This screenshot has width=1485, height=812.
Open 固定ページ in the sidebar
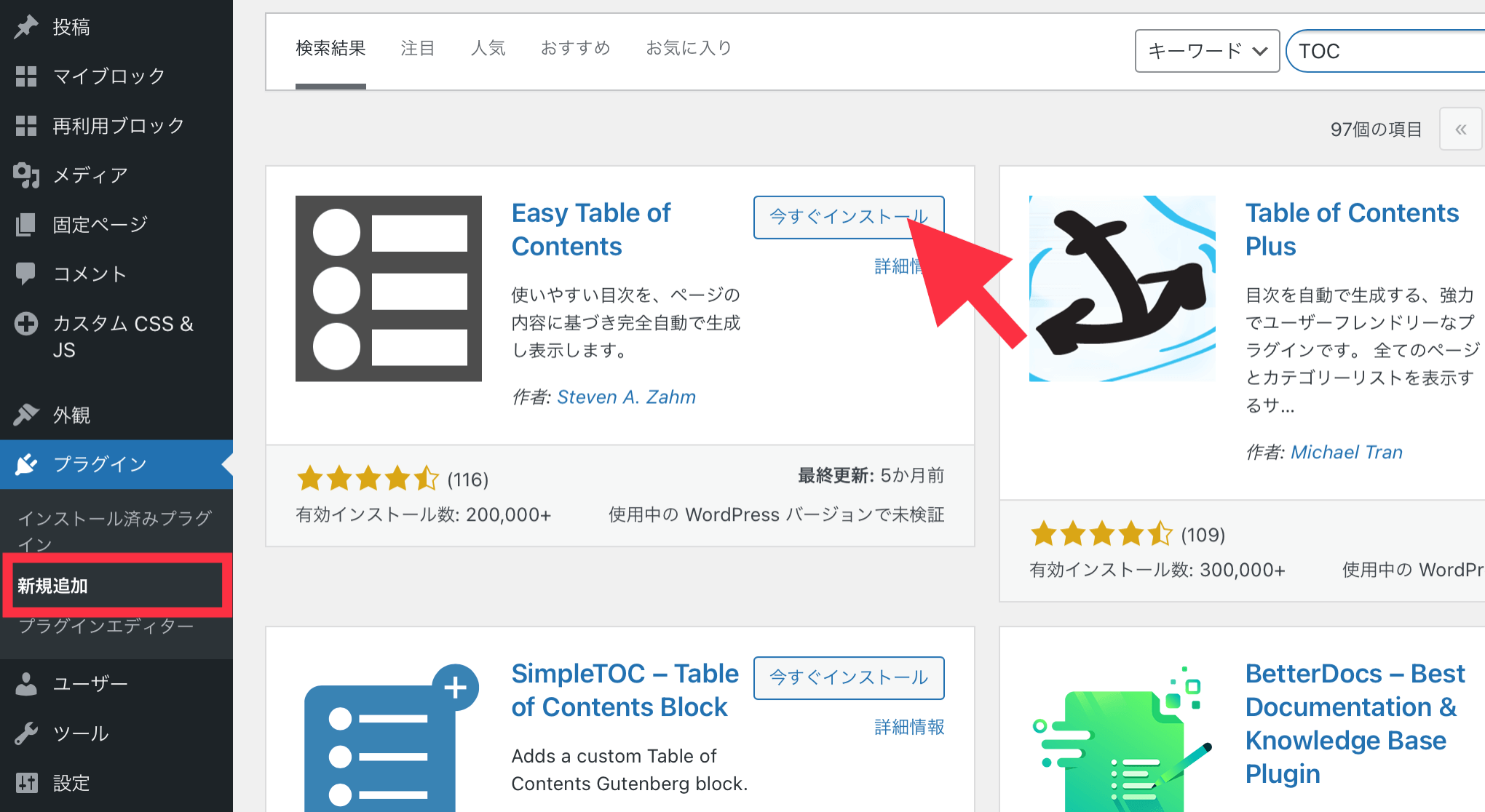pos(116,225)
